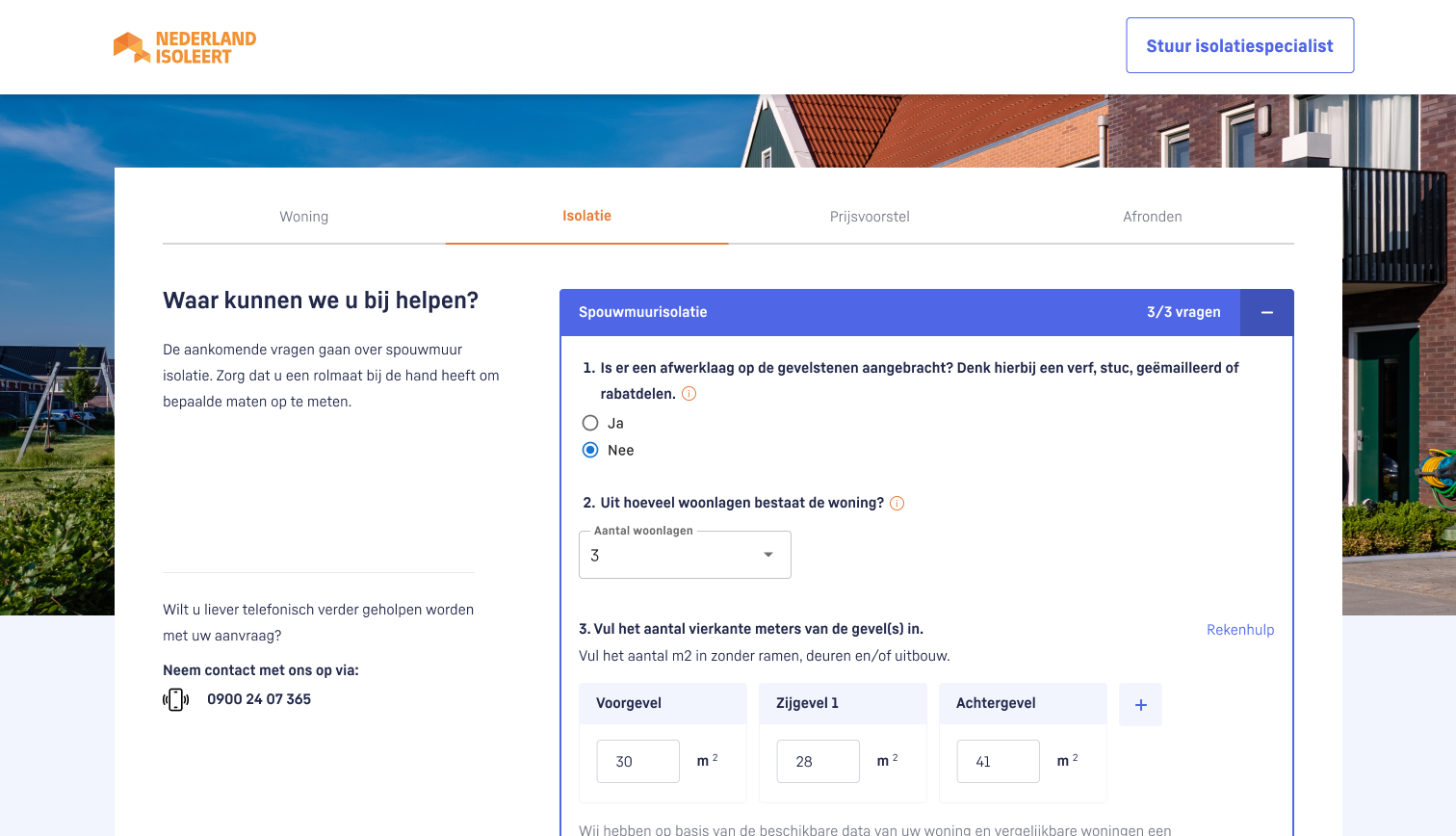Switch to the Woning step tab
The height and width of the screenshot is (836, 1456).
click(x=303, y=217)
